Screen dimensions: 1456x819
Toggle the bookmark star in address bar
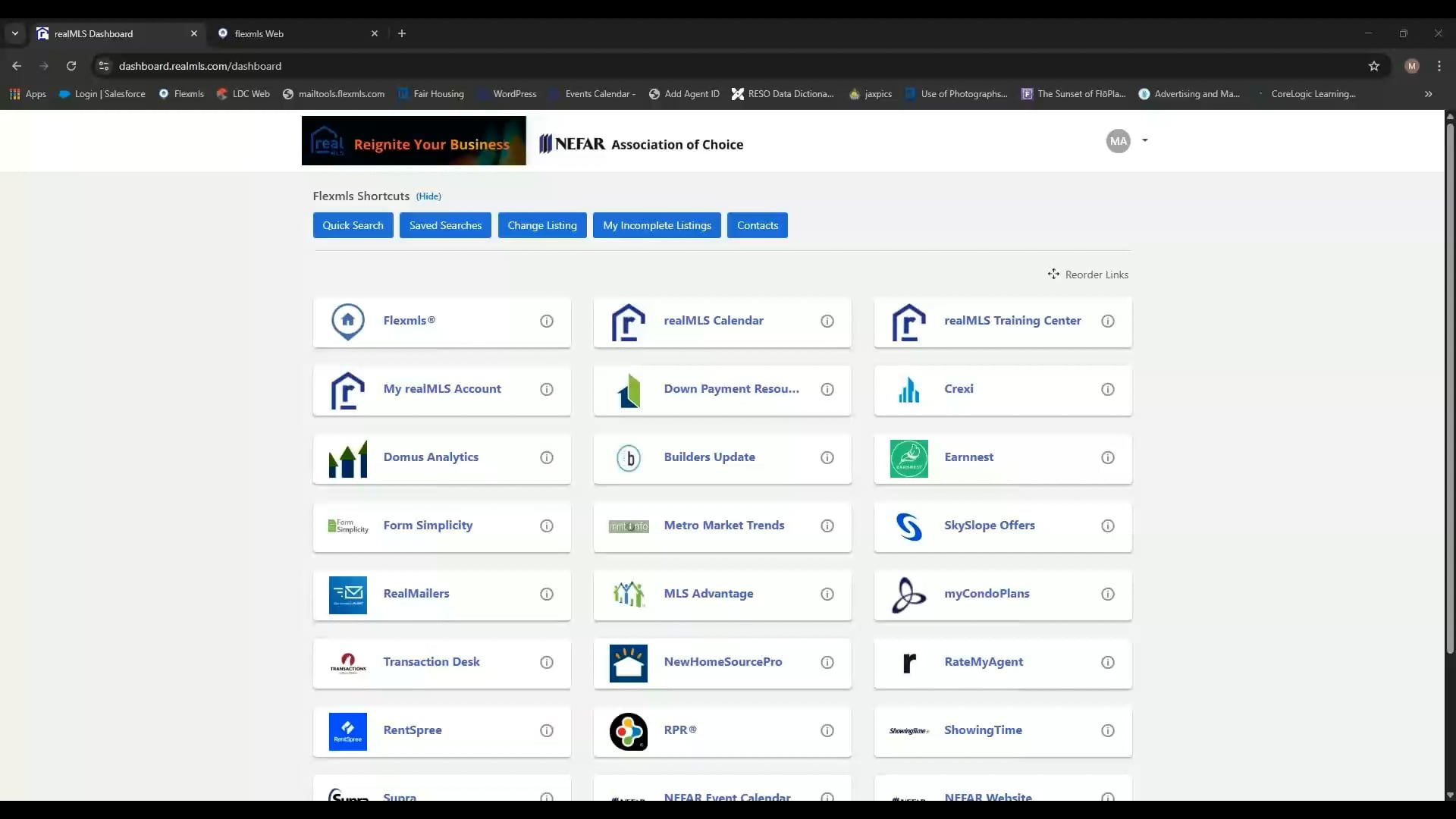[x=1374, y=66]
